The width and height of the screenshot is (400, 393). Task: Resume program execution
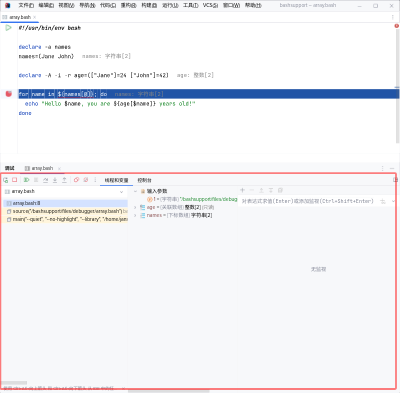[x=26, y=180]
